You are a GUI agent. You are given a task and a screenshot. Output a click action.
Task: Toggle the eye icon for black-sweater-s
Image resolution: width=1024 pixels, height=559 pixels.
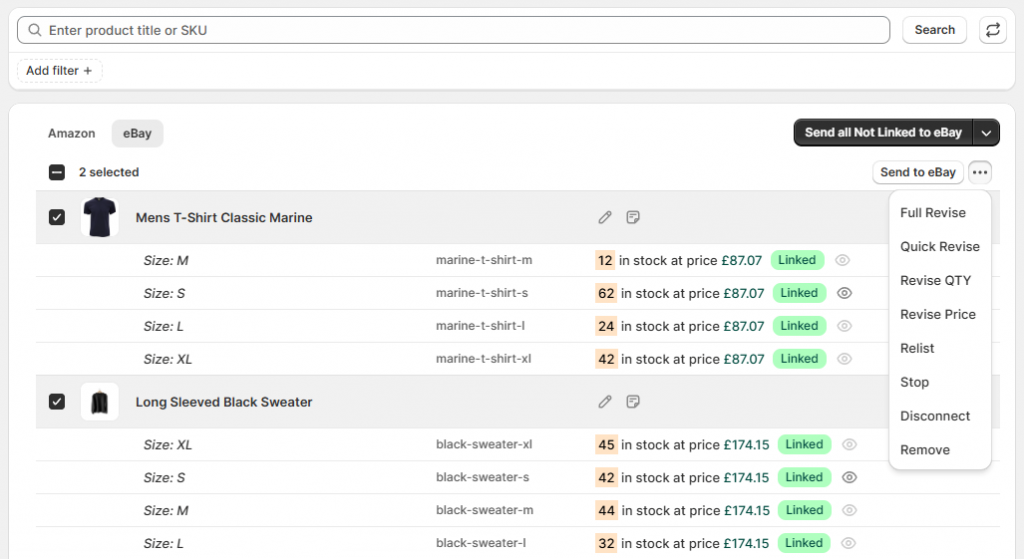(849, 478)
